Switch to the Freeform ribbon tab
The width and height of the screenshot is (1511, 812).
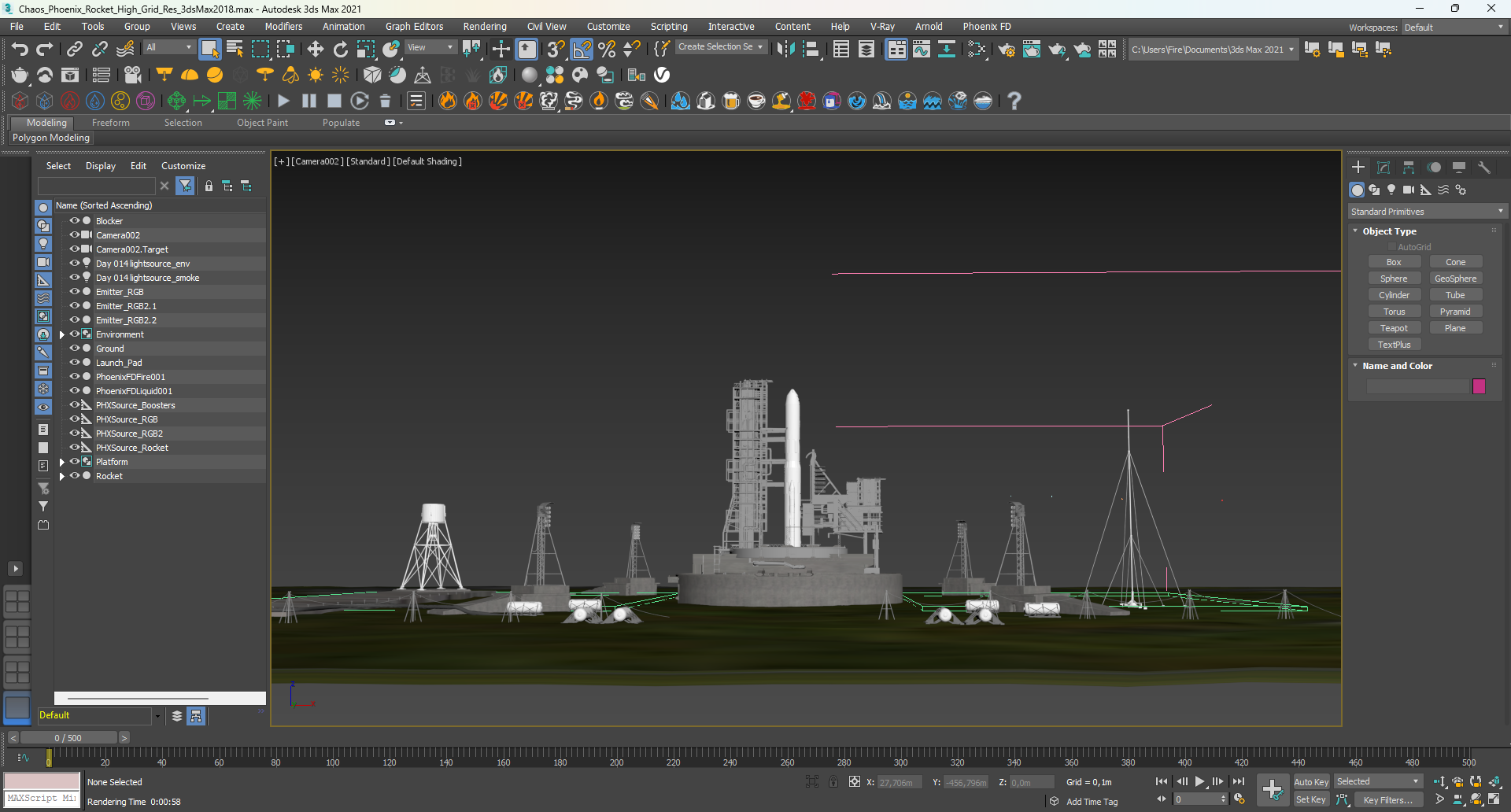110,123
